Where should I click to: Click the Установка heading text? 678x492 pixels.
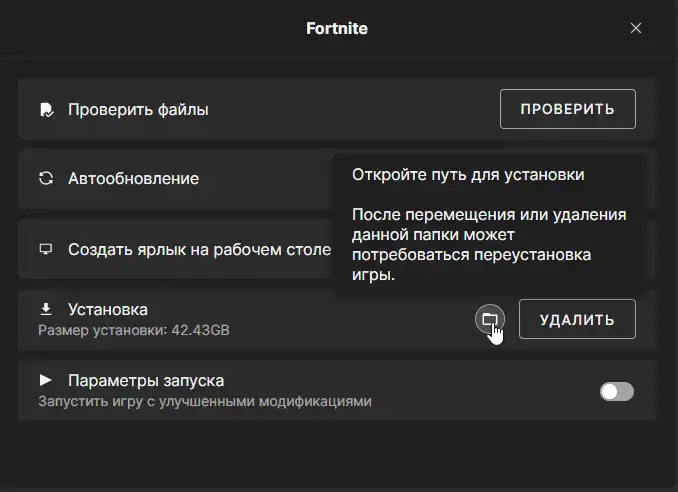107,310
